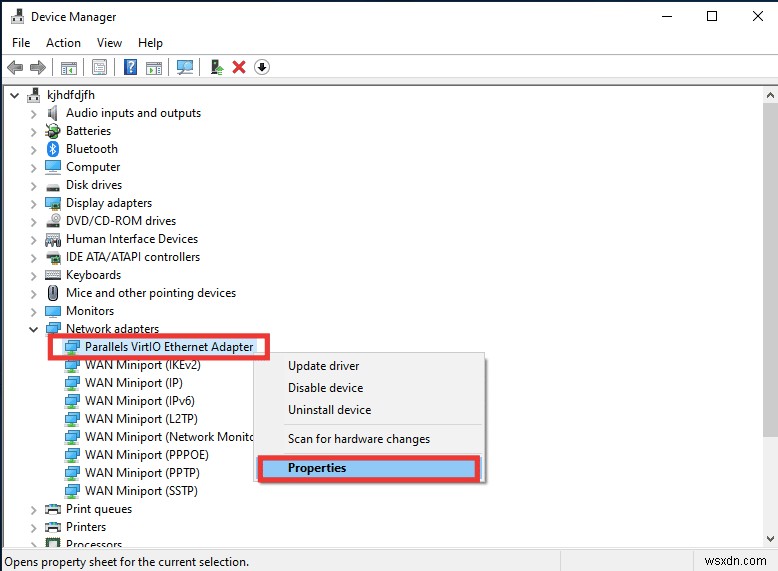Select WAN Miniport (Network Monitor) entry
This screenshot has height=571, width=778.
coord(169,437)
